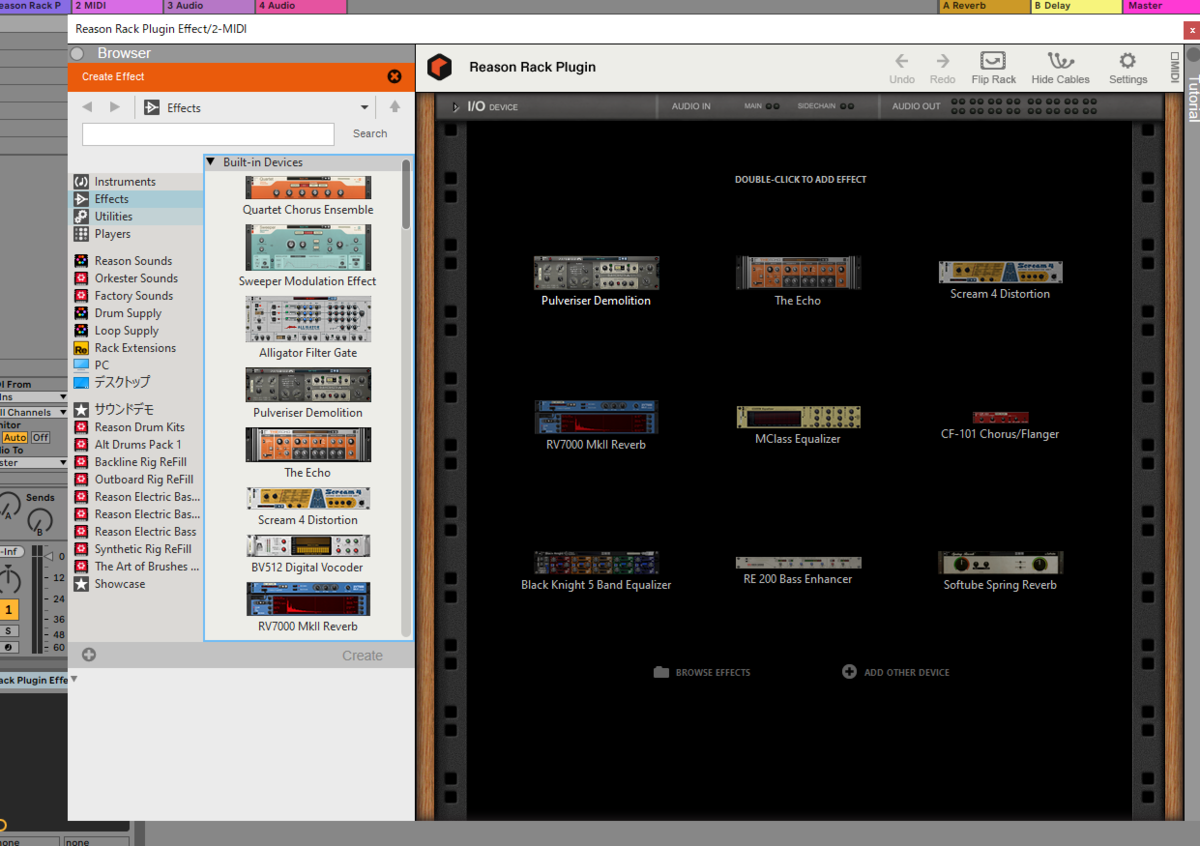Click the add location plus icon
The image size is (1200, 846).
tap(89, 655)
